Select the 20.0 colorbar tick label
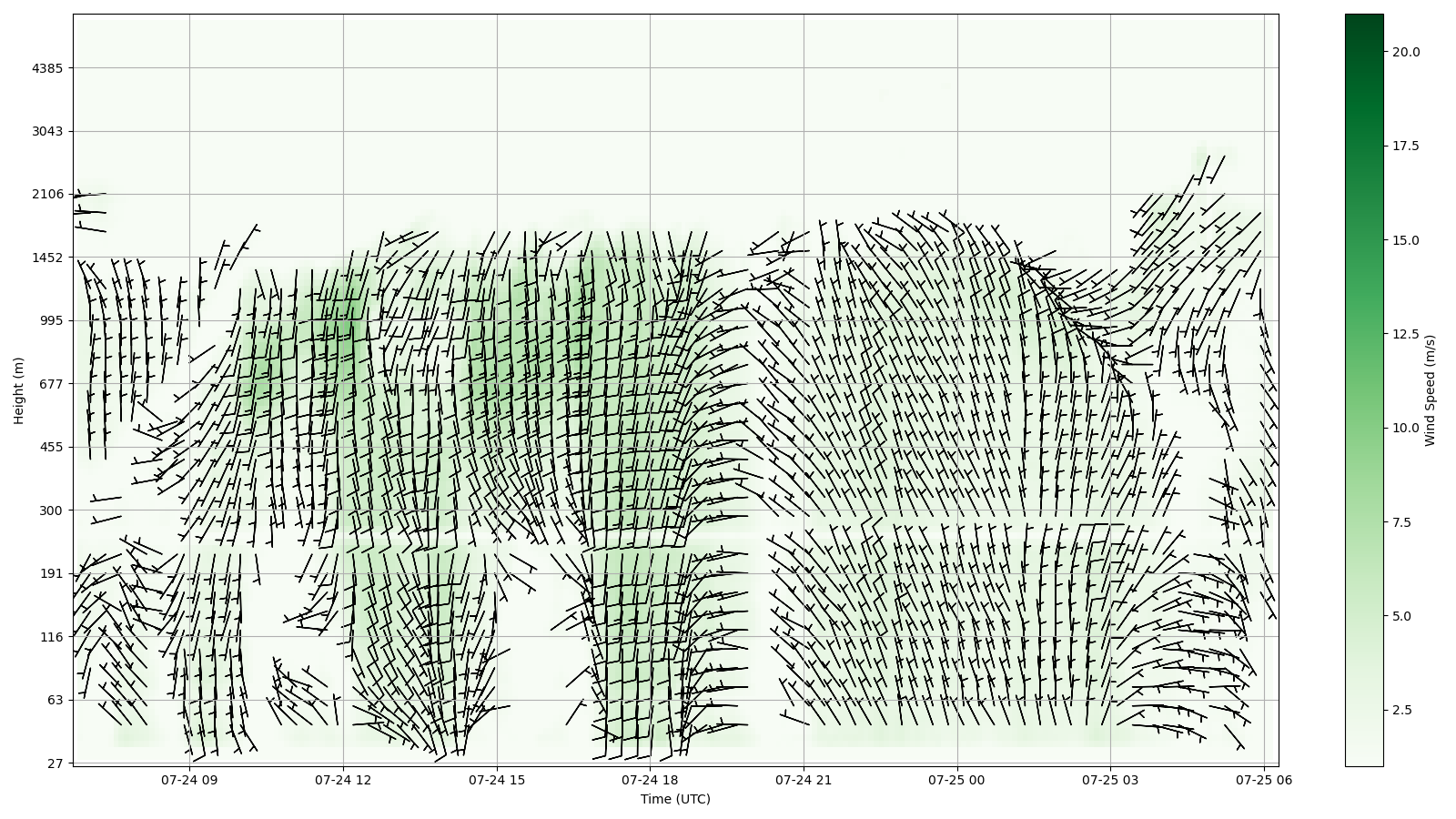The width and height of the screenshot is (1456, 819). point(1405,52)
